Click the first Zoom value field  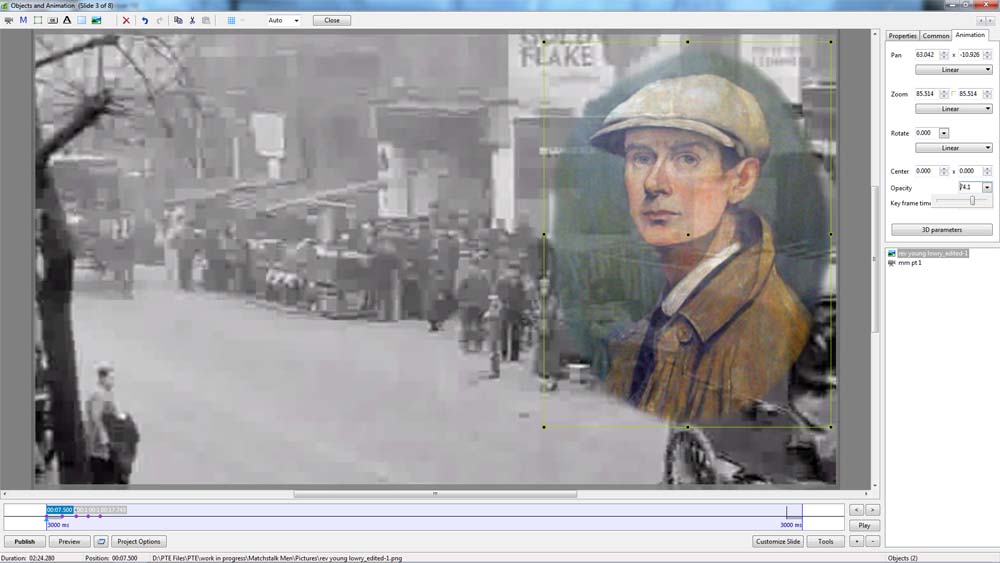(x=926, y=94)
